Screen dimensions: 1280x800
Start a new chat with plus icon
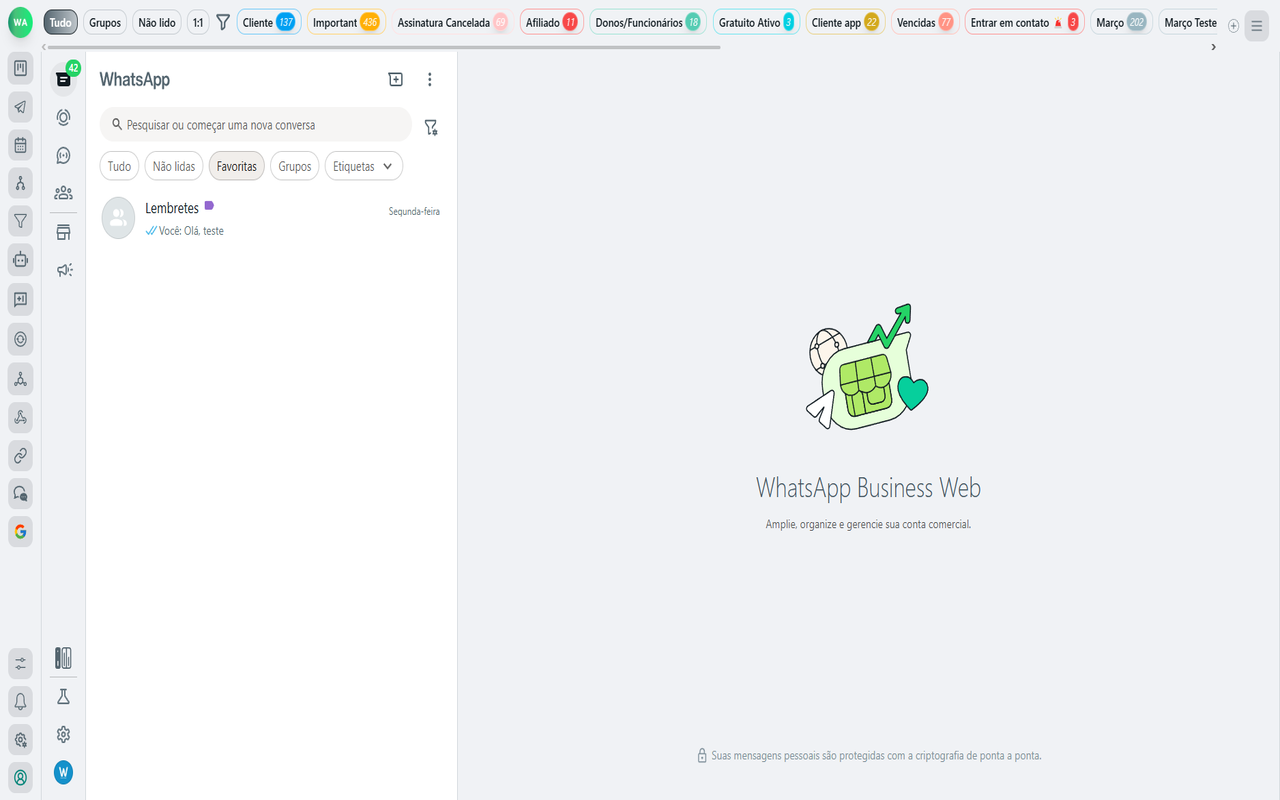click(396, 80)
